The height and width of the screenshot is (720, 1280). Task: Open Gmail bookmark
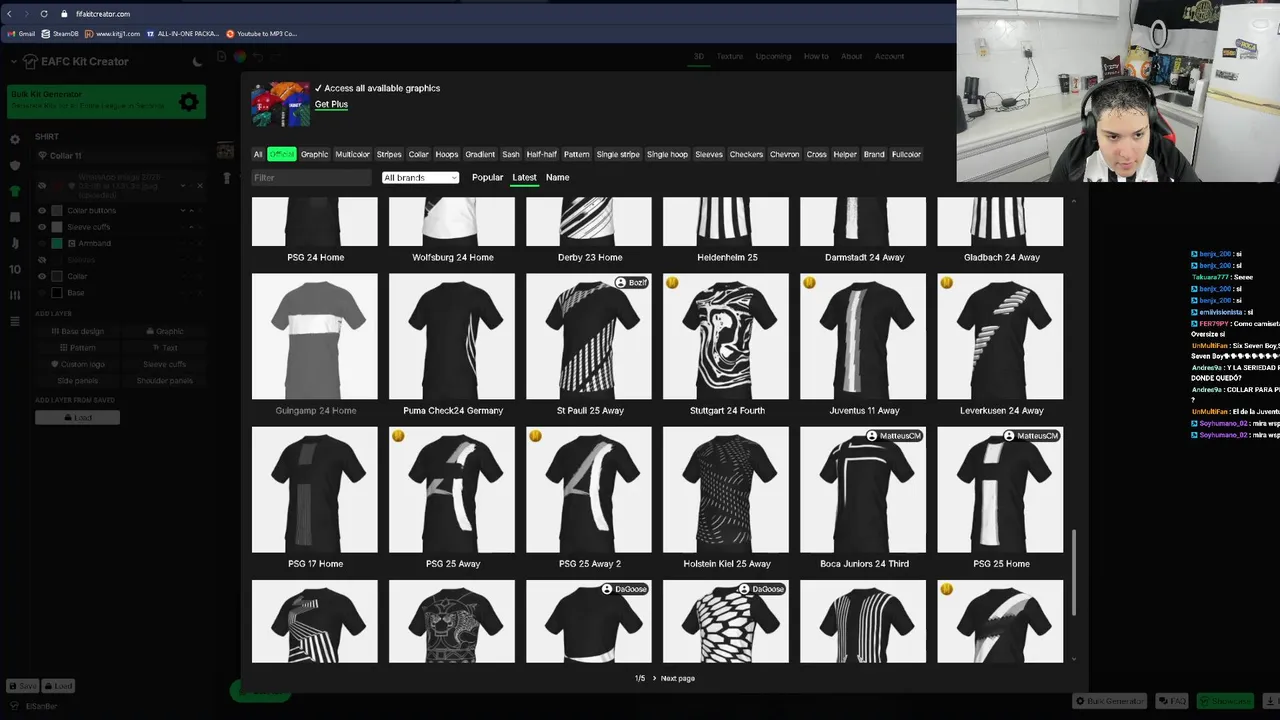click(x=21, y=34)
